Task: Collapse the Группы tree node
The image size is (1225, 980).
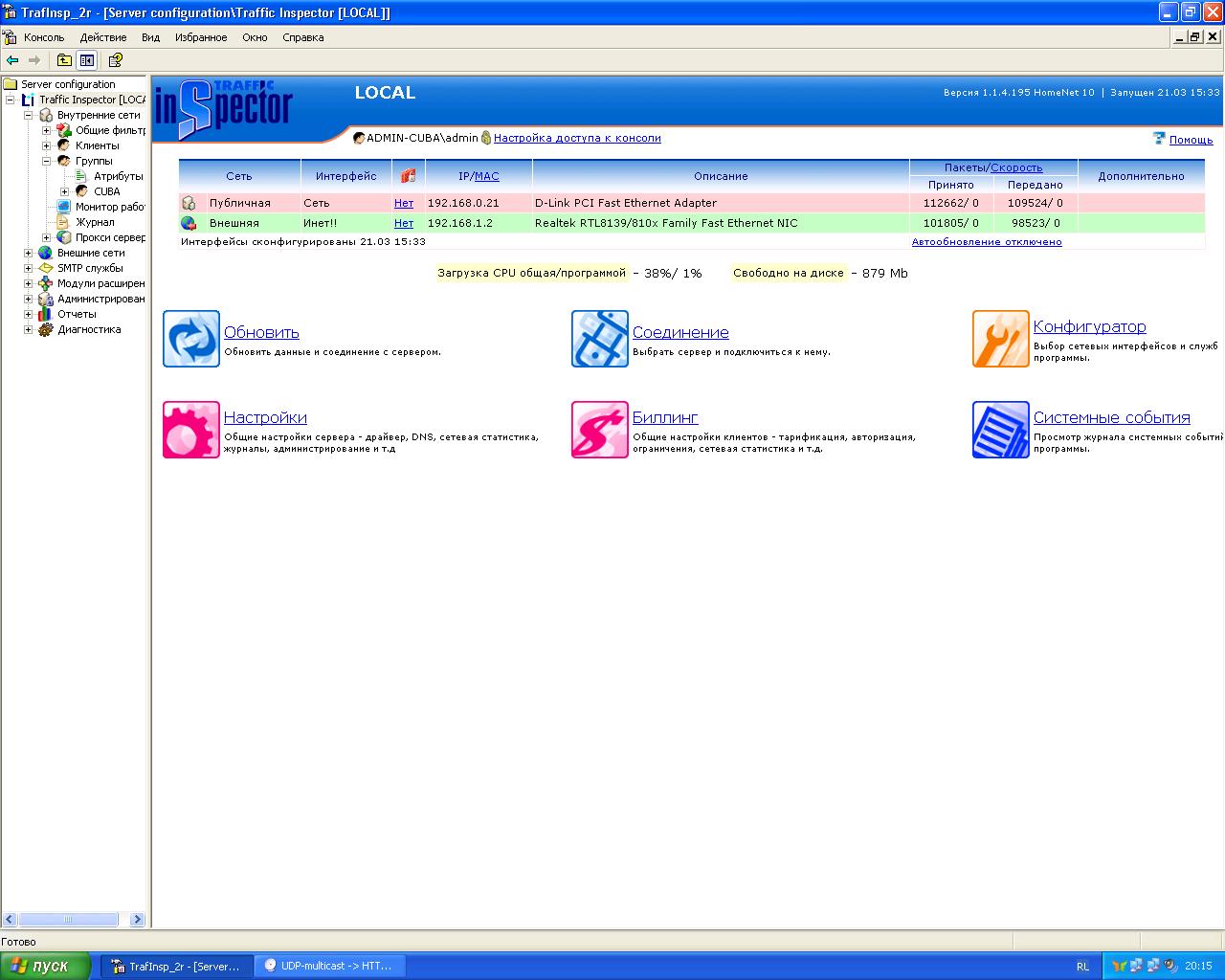Action: tap(46, 161)
